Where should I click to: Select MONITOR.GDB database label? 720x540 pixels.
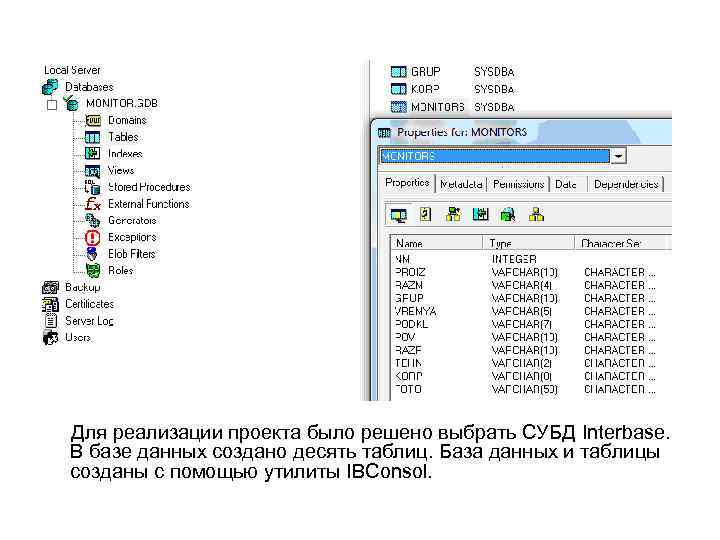pyautogui.click(x=122, y=103)
